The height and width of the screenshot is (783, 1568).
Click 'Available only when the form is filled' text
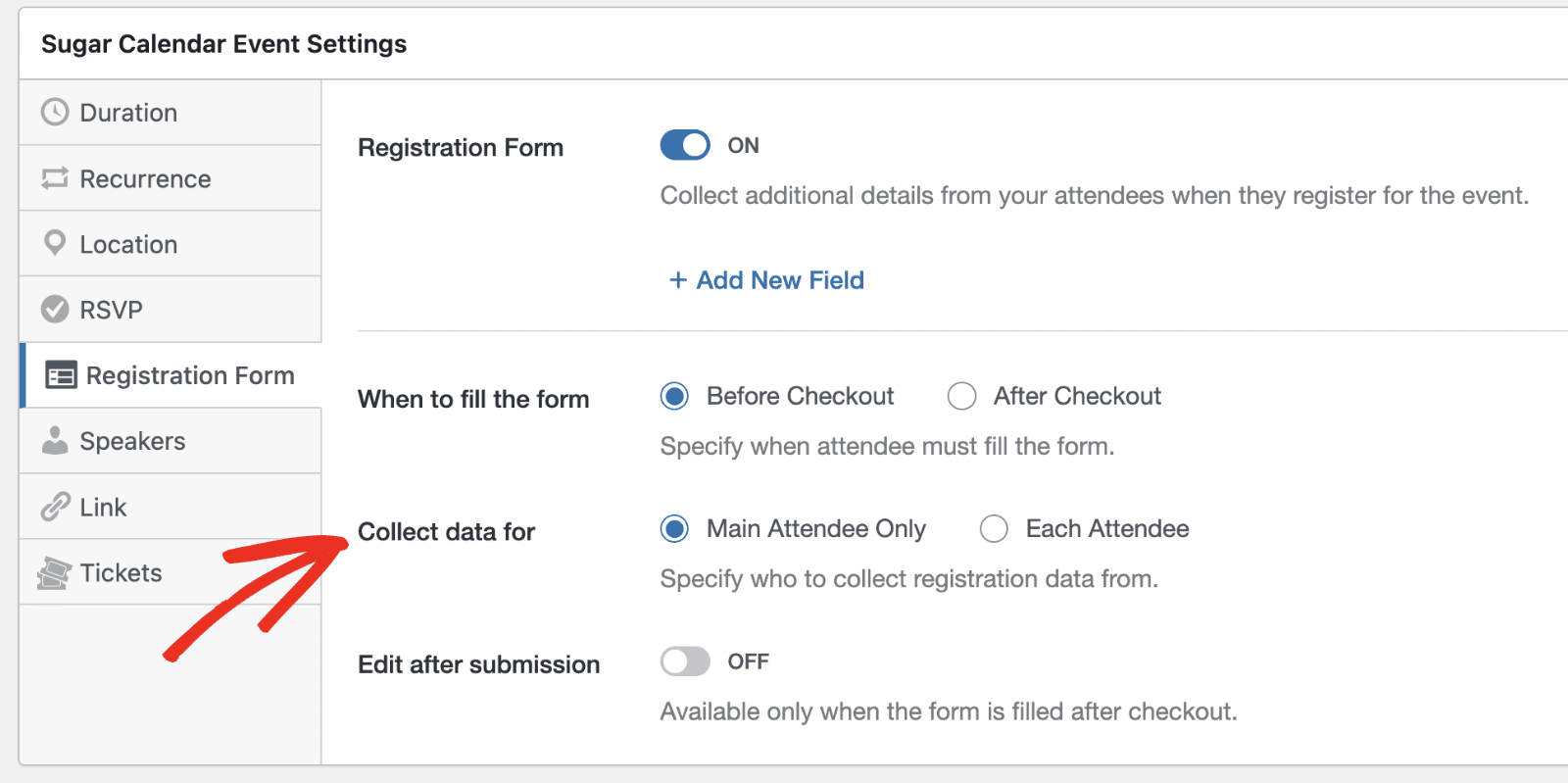click(x=948, y=711)
